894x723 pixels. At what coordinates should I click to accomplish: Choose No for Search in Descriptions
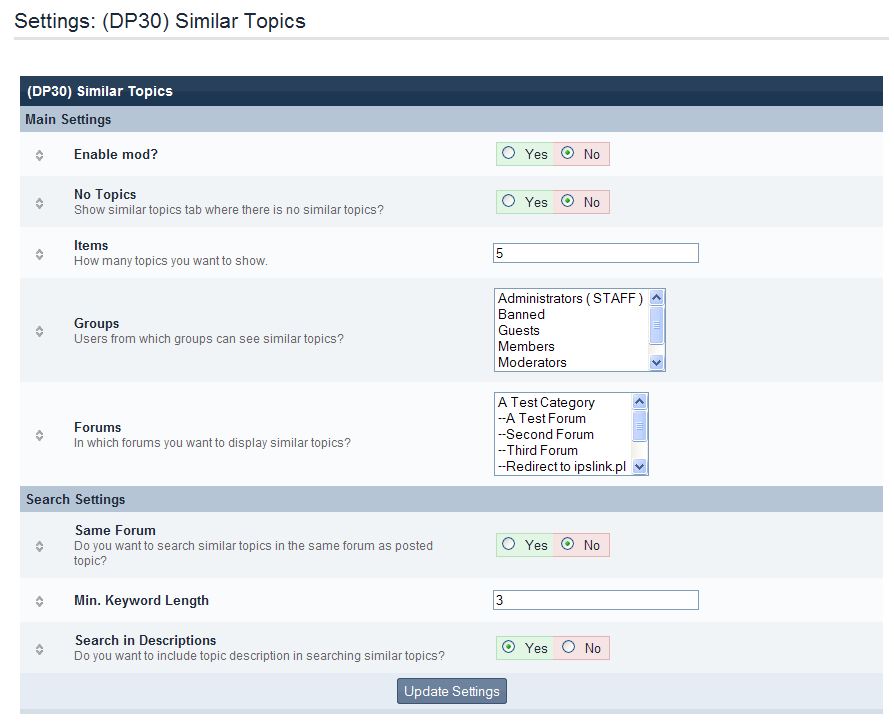click(x=569, y=648)
